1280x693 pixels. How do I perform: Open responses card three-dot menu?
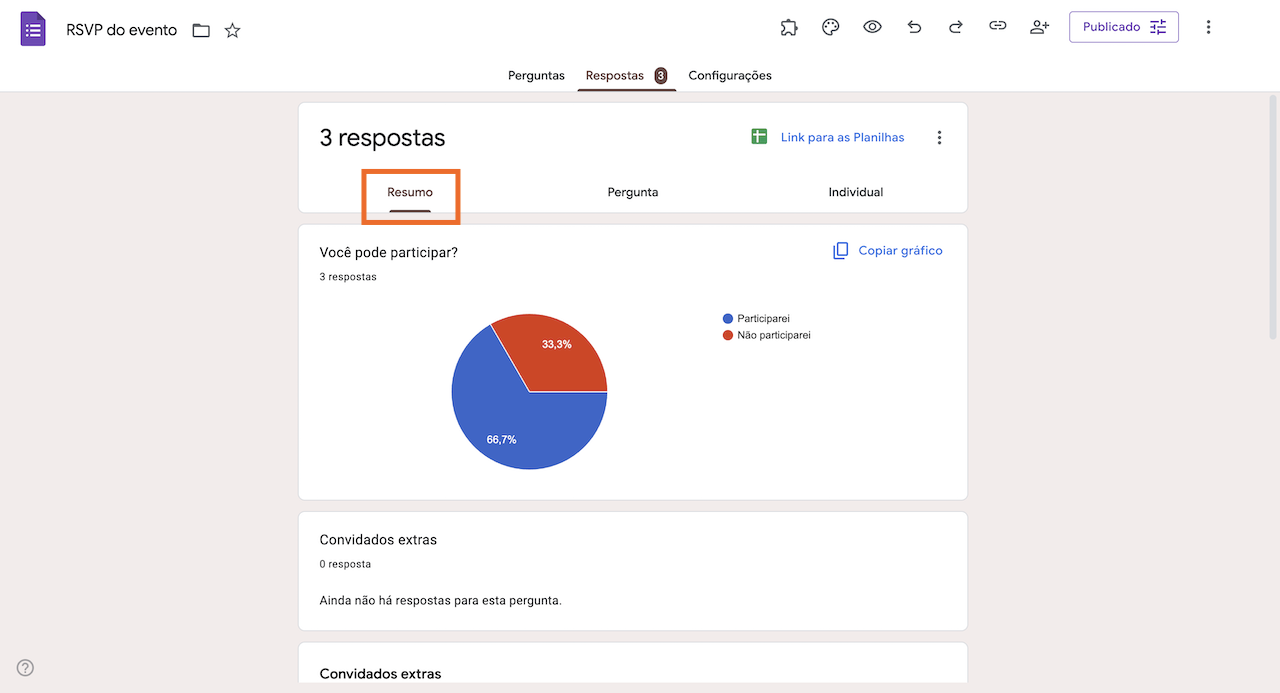coord(939,138)
